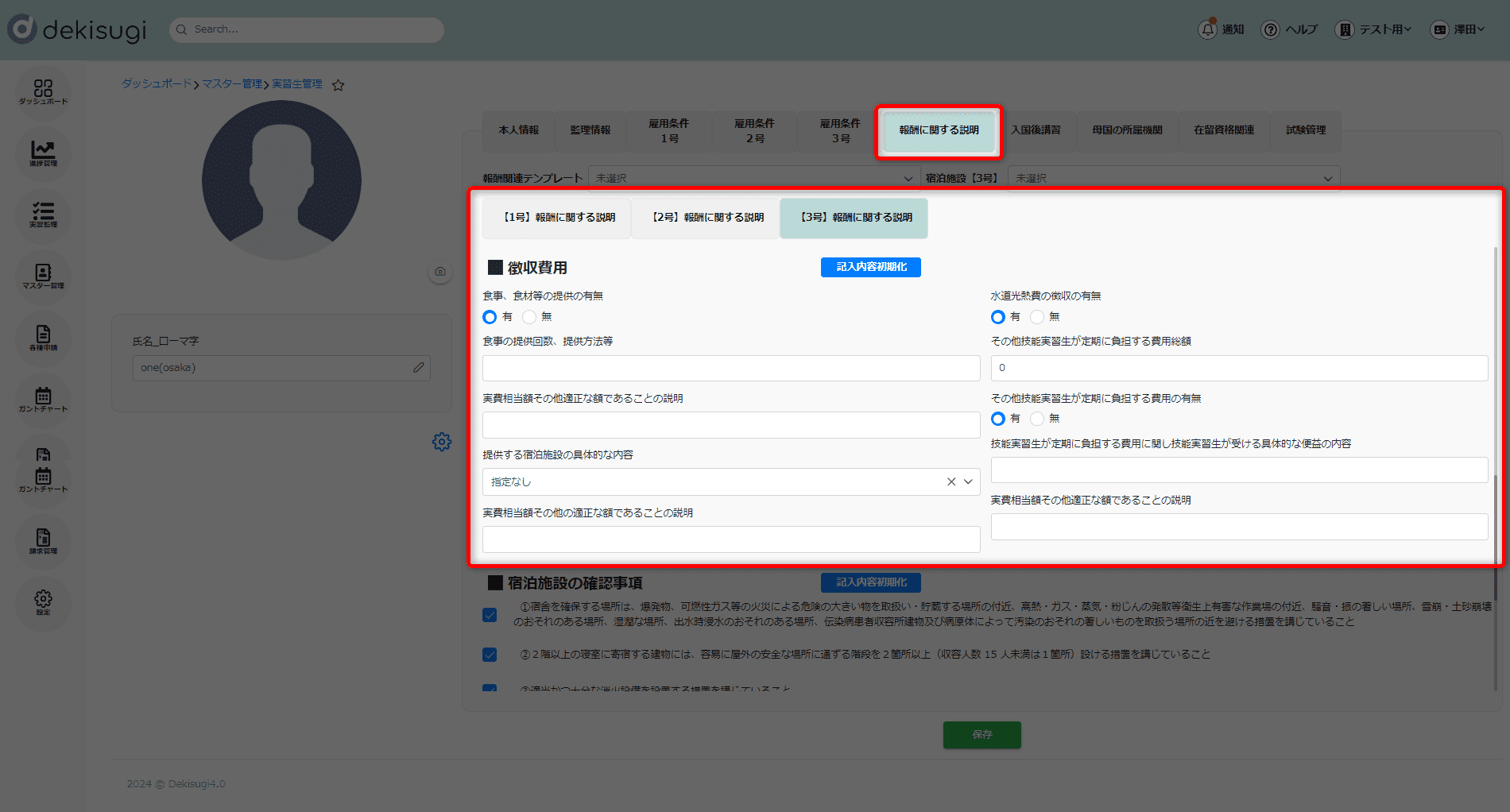Select 無 for 食事、食材等の提供の有無
1510x812 pixels.
[x=530, y=317]
